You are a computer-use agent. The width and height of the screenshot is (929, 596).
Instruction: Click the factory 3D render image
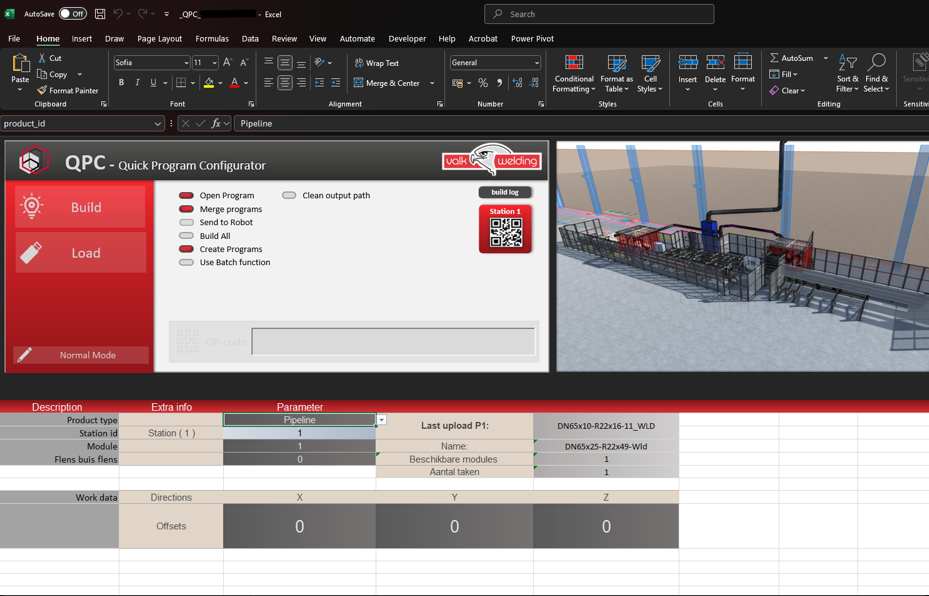tap(742, 257)
